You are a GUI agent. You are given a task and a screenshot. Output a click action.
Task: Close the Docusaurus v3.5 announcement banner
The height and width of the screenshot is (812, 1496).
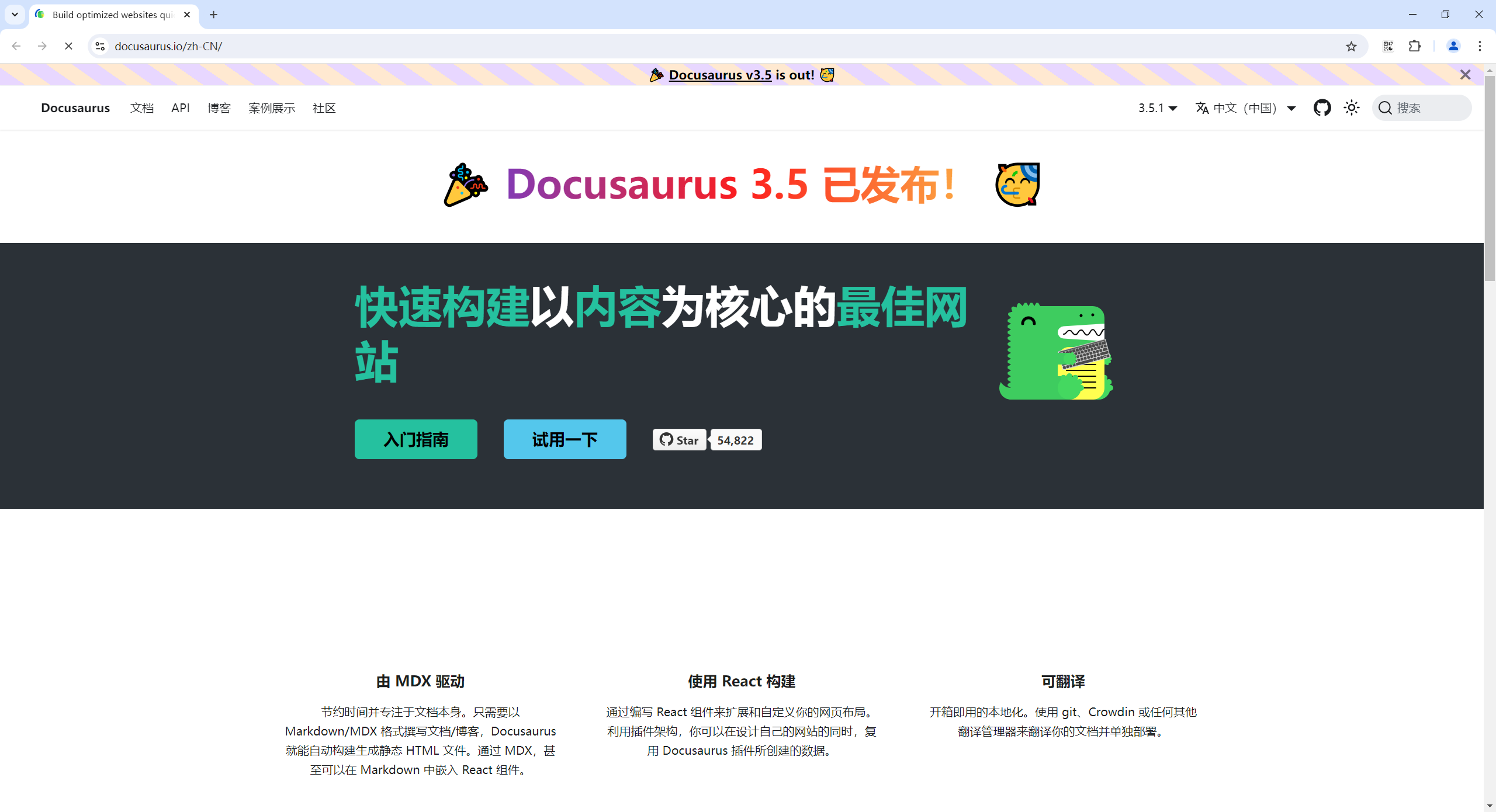[x=1465, y=75]
